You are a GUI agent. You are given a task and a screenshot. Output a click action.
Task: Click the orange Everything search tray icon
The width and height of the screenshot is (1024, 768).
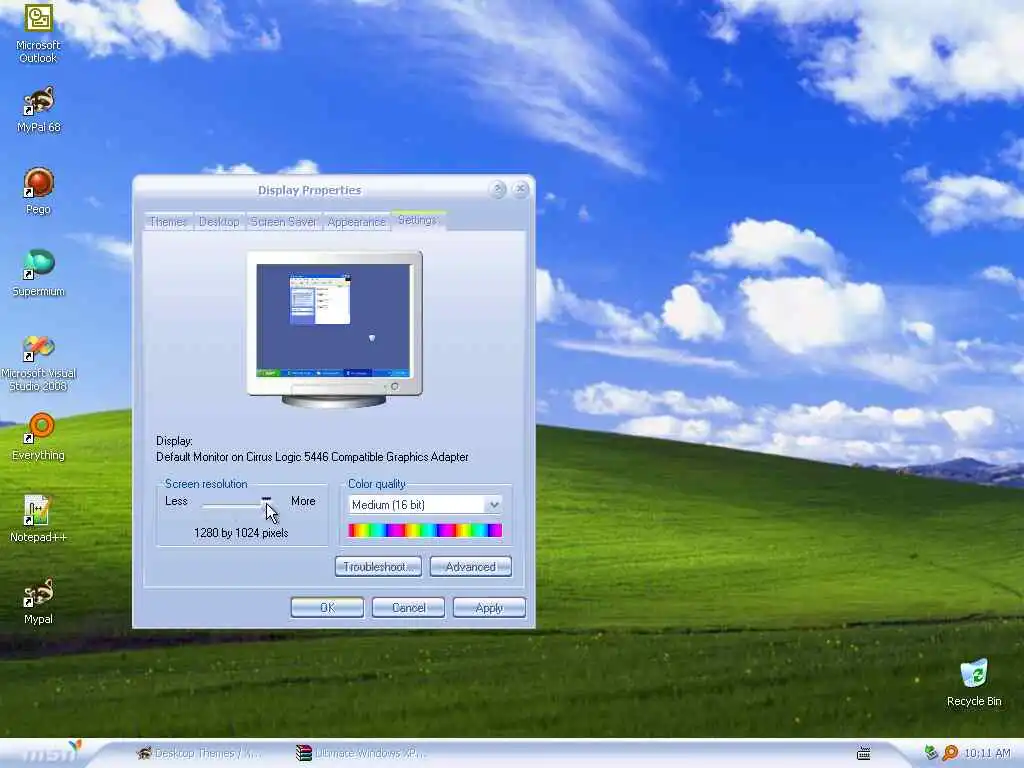tap(950, 753)
